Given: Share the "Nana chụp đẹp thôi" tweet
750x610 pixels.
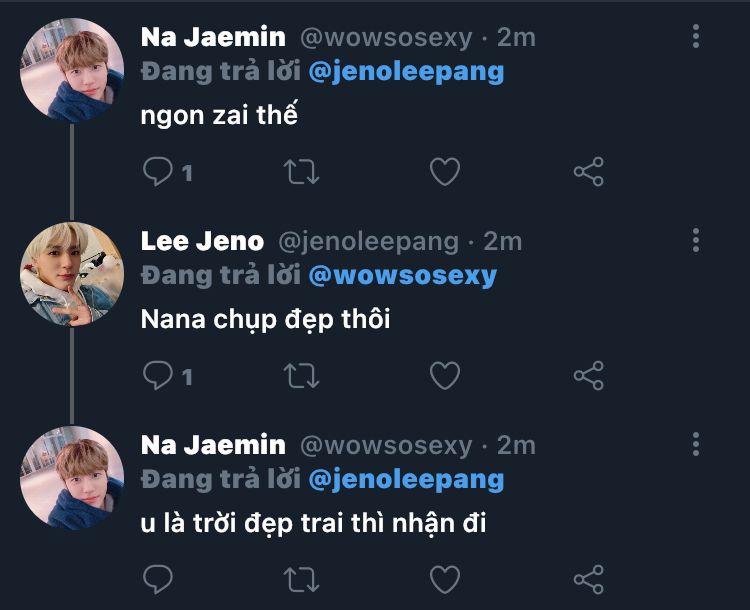Looking at the screenshot, I should pyautogui.click(x=589, y=375).
